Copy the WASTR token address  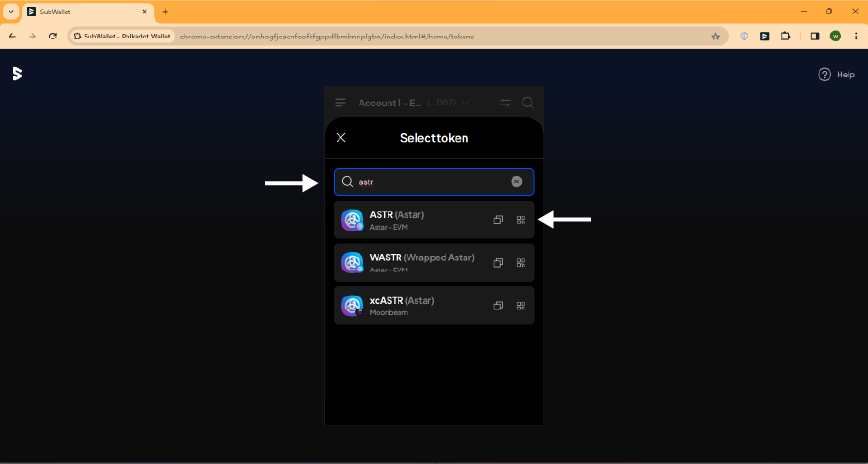click(498, 263)
